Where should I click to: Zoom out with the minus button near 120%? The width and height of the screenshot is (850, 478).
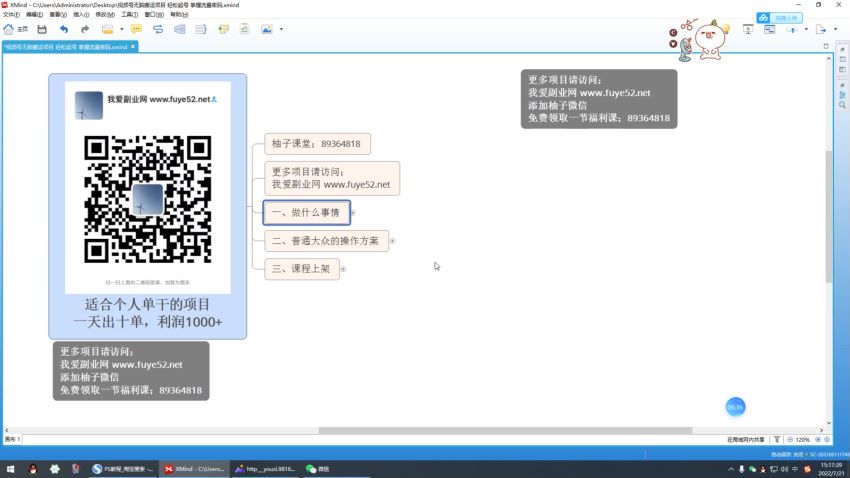click(x=790, y=440)
